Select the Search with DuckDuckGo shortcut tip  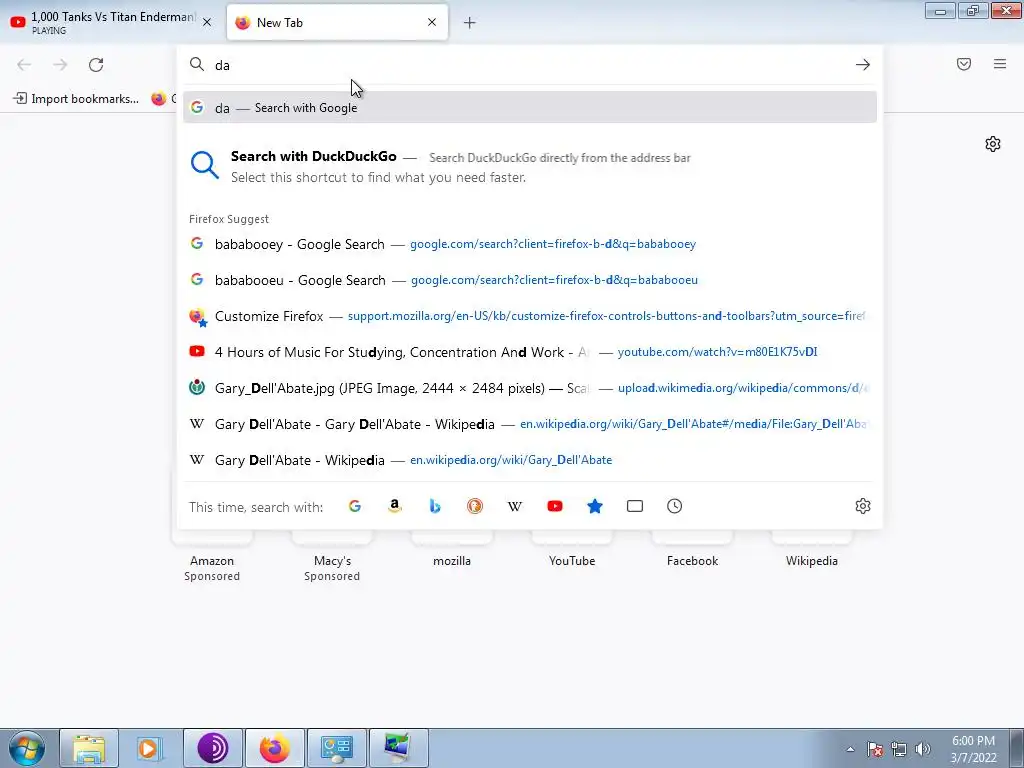(x=530, y=166)
